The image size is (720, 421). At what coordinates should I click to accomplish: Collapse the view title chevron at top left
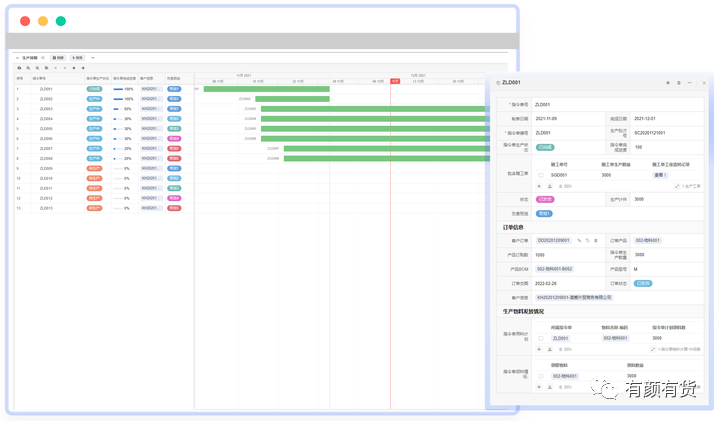pyautogui.click(x=17, y=58)
